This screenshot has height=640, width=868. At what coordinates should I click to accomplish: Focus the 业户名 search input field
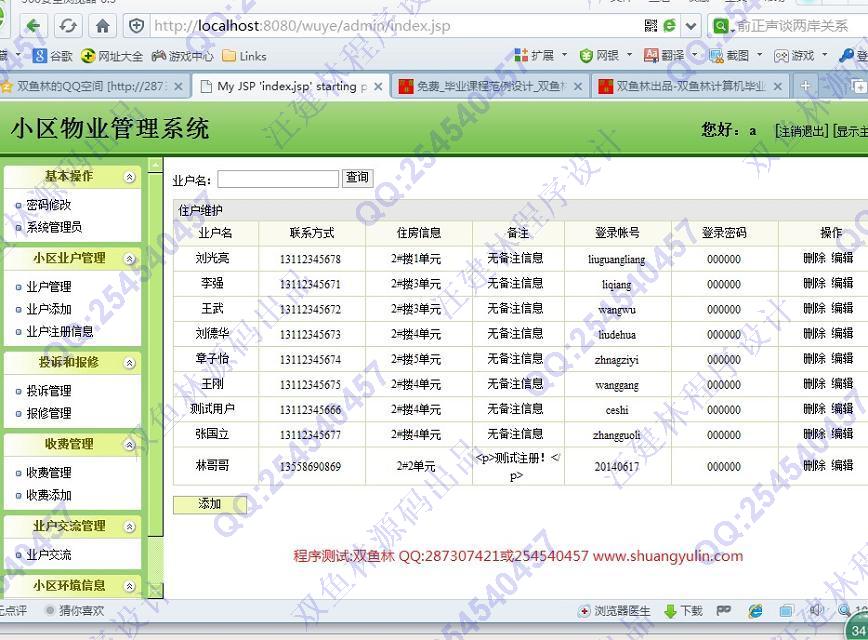278,179
